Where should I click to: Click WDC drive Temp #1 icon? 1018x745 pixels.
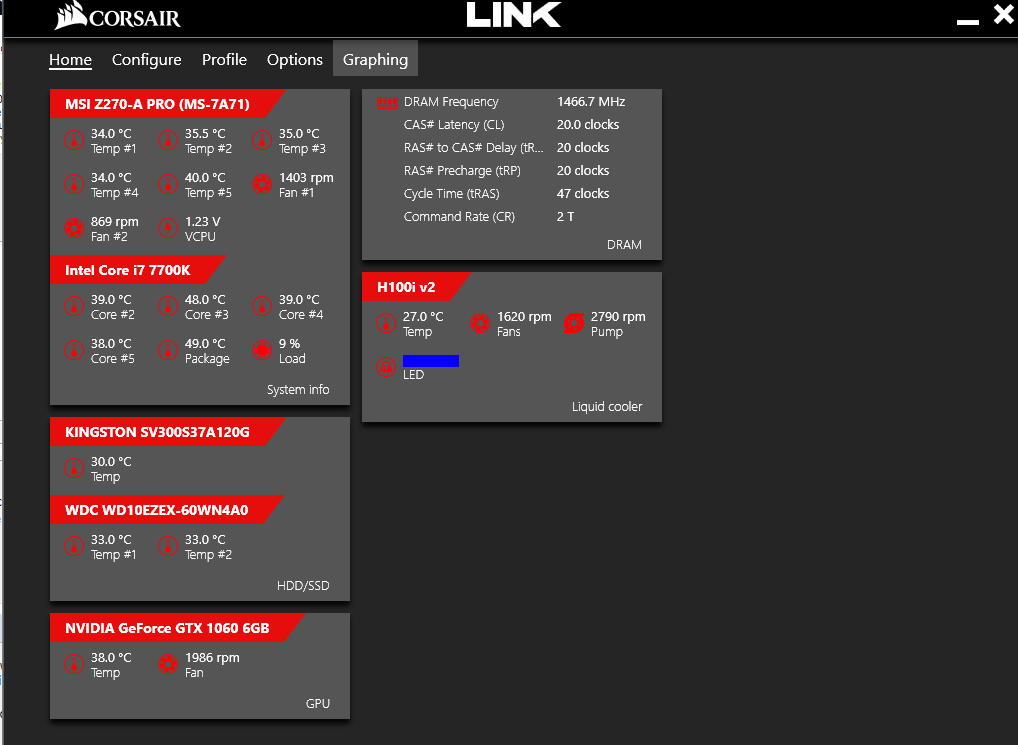click(74, 546)
